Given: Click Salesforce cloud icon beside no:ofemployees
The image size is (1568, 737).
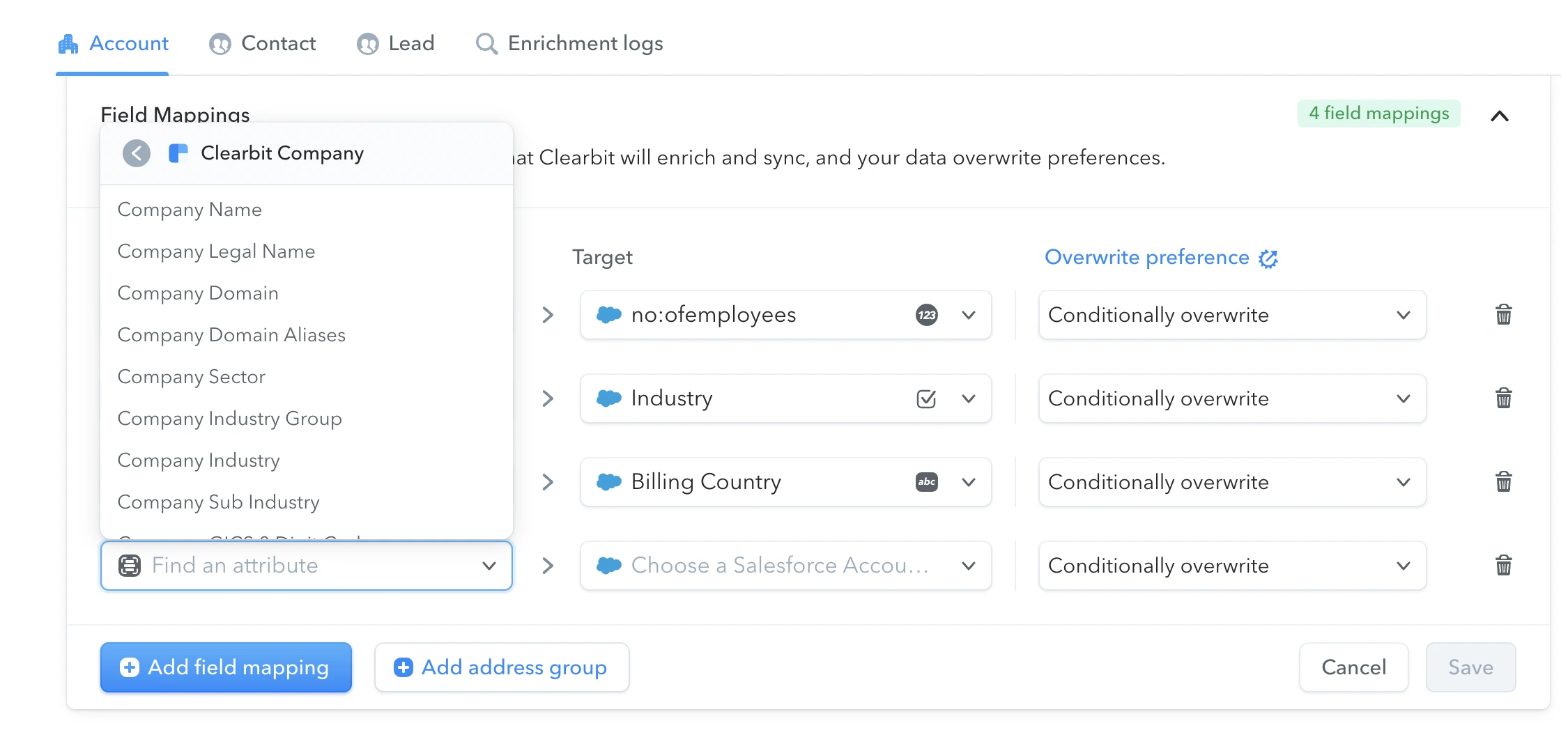Looking at the screenshot, I should 609,315.
